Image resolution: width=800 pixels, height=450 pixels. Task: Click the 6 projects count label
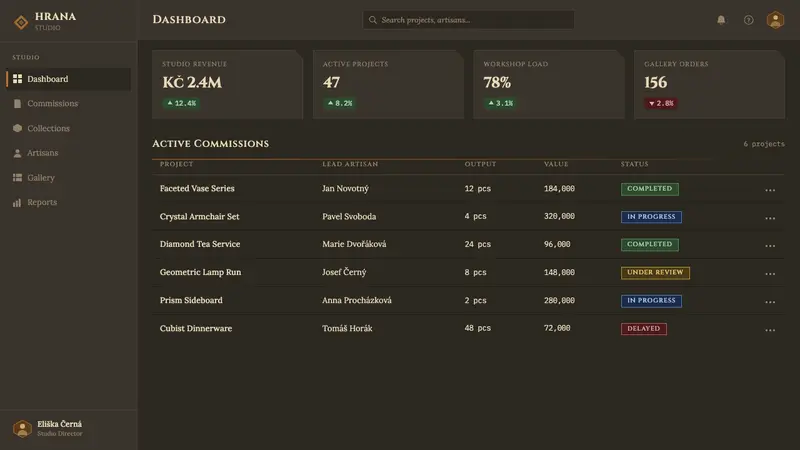pos(764,144)
